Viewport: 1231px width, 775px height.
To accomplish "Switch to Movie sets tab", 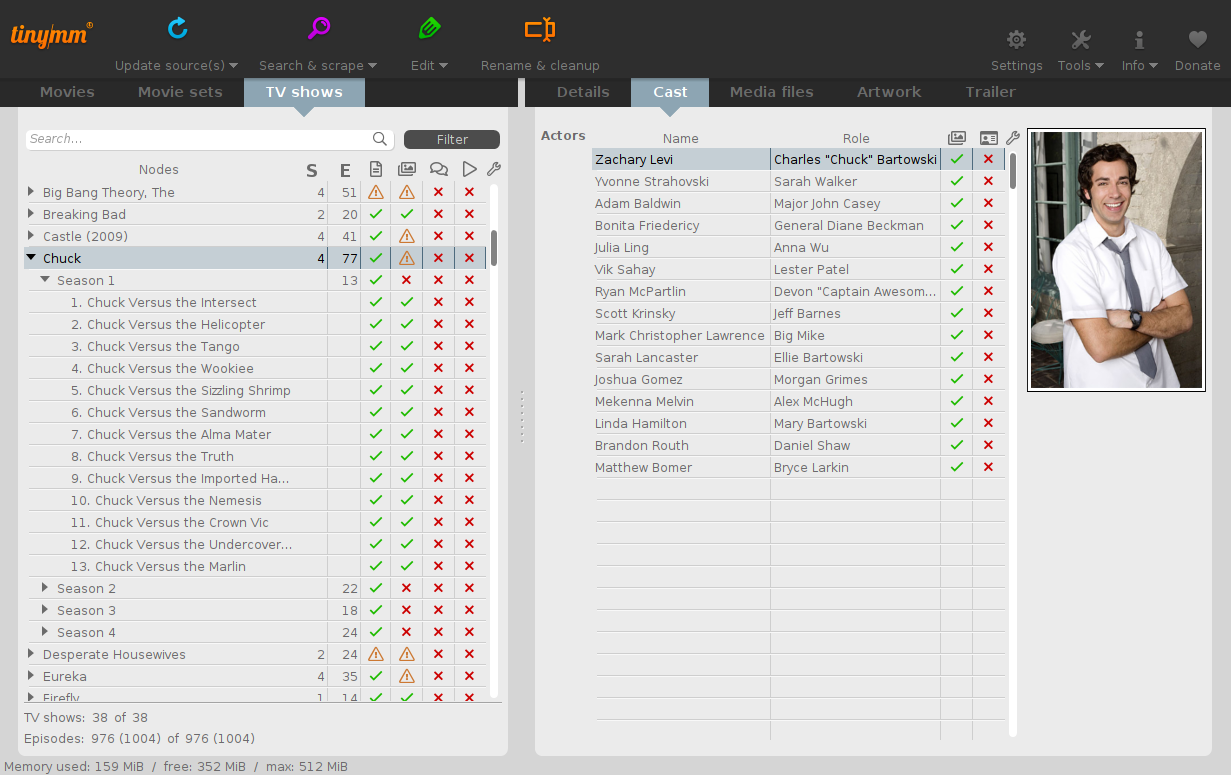I will tap(180, 92).
